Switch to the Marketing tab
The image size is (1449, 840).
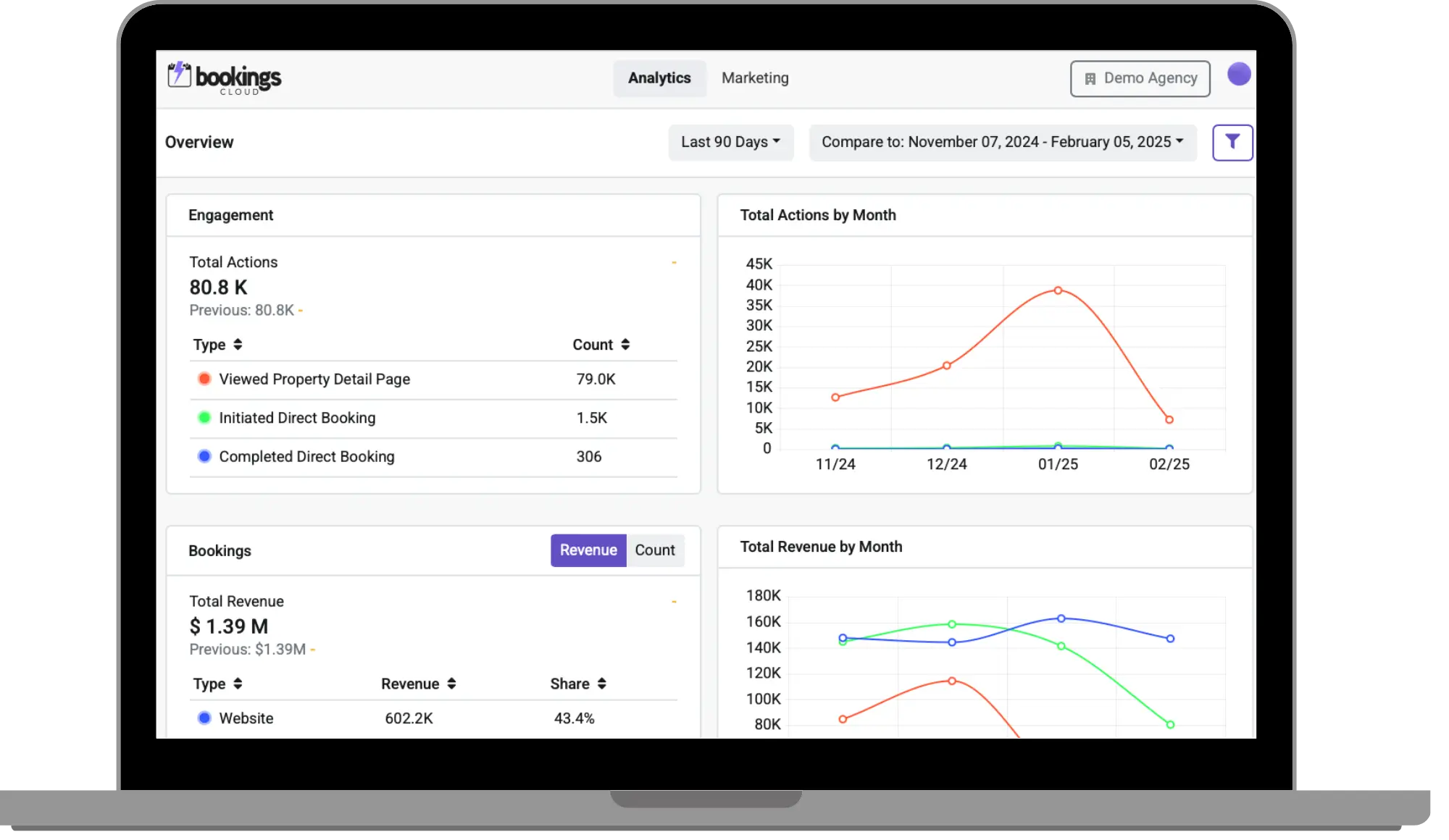[x=755, y=78]
